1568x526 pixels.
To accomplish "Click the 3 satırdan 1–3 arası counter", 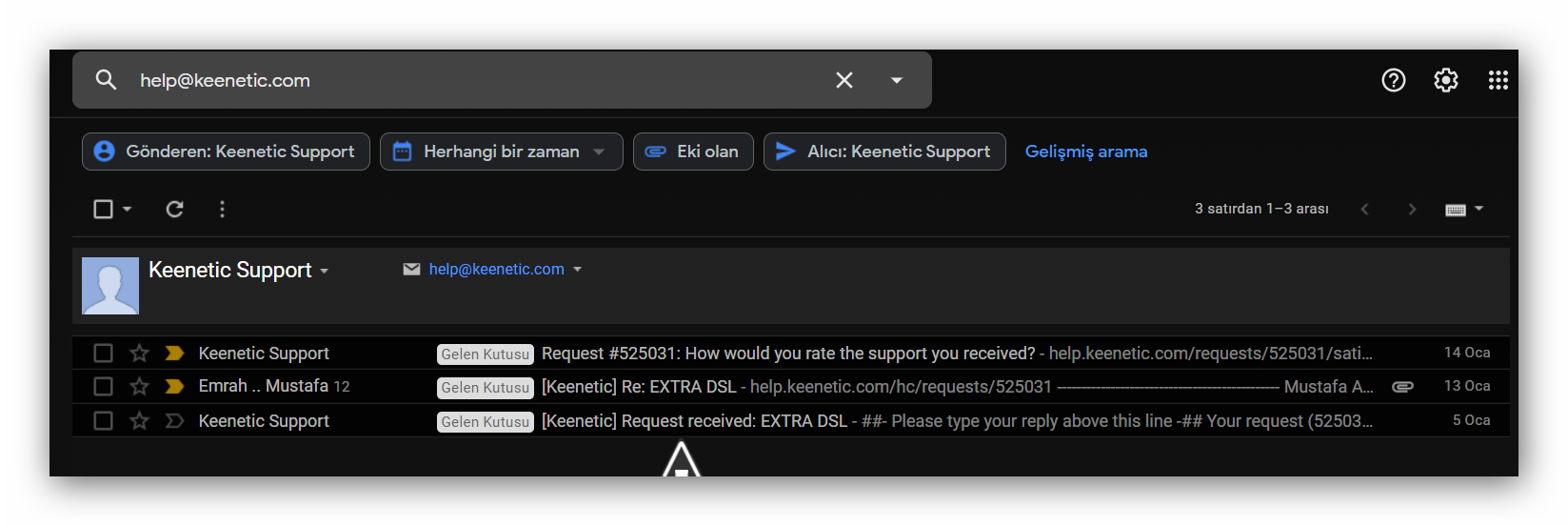I will coord(1261,209).
